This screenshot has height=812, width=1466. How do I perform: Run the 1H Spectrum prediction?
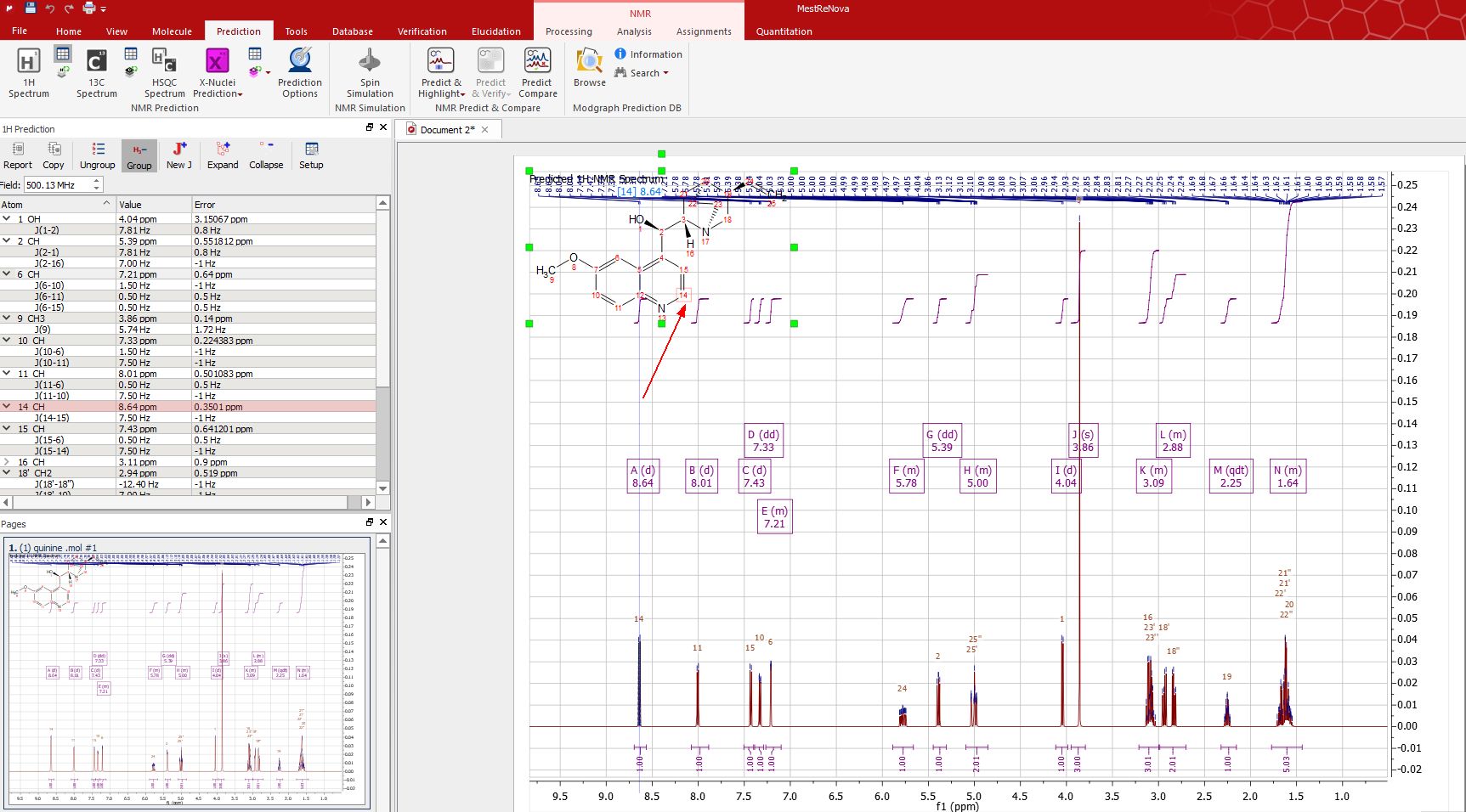[x=28, y=73]
